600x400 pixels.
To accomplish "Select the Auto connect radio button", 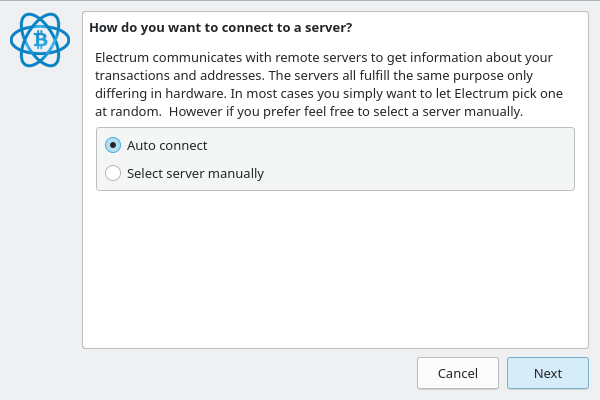I will point(113,145).
